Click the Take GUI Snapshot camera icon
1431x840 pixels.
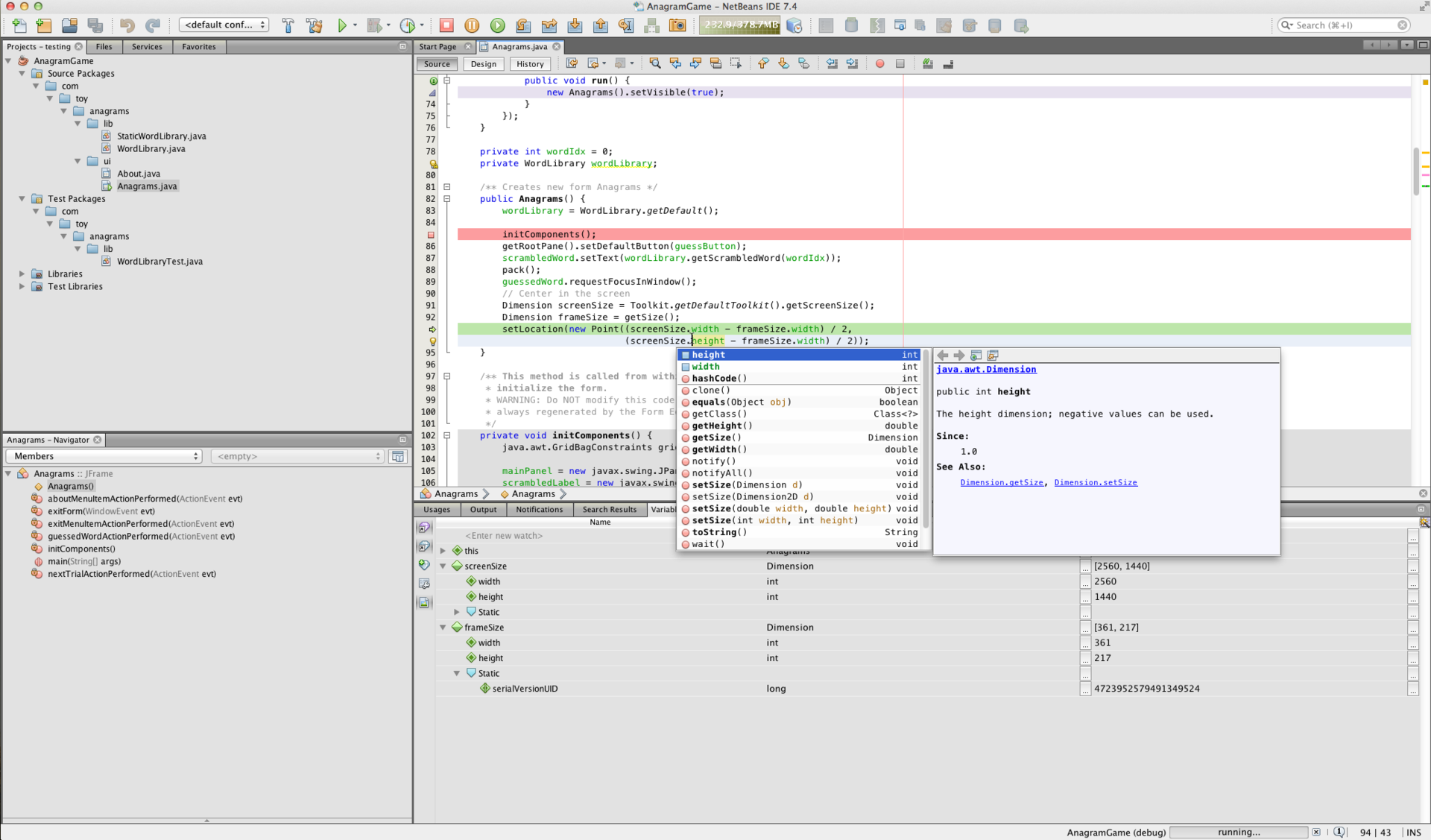(677, 25)
